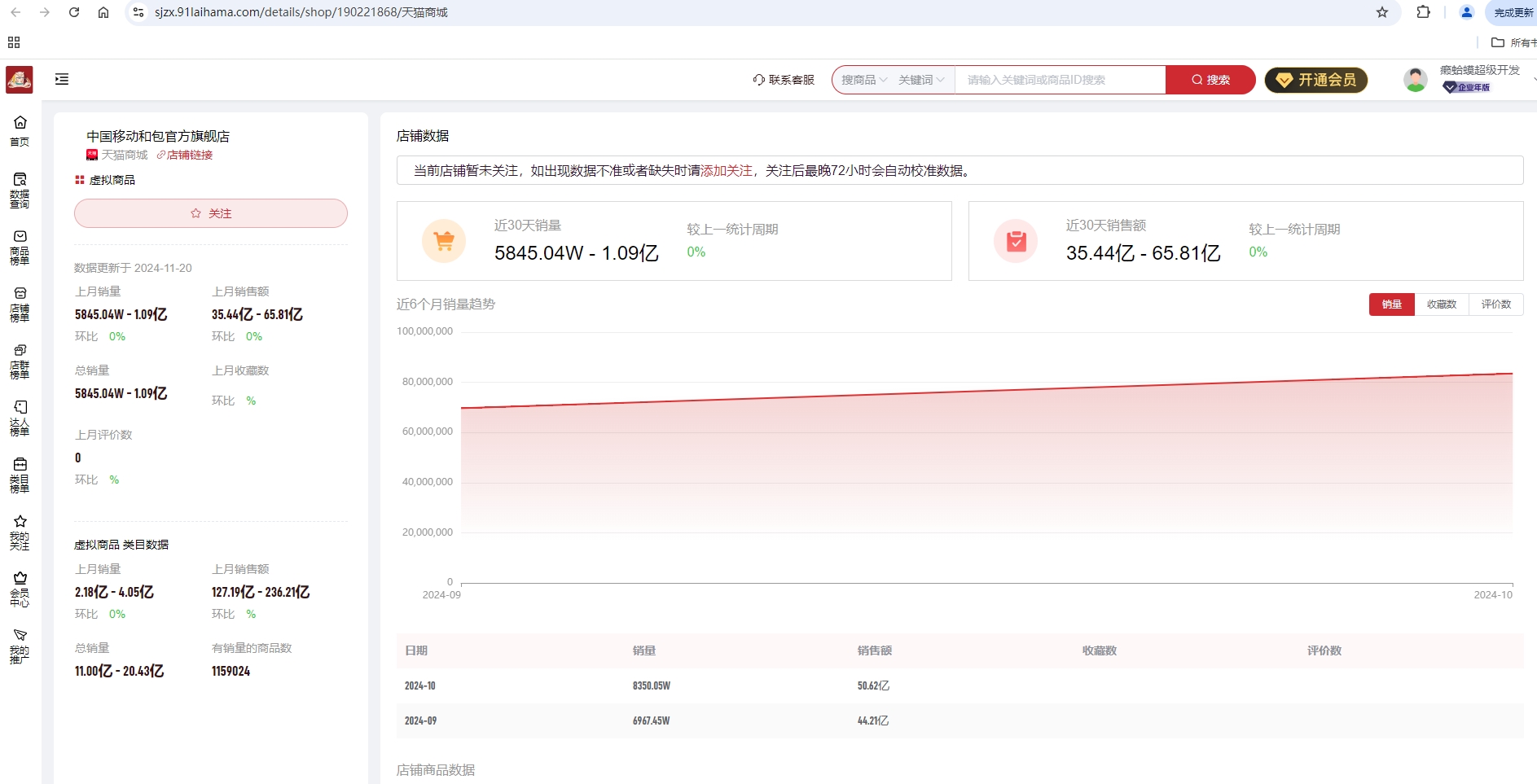Keep chart on 销量 view

[x=1392, y=304]
